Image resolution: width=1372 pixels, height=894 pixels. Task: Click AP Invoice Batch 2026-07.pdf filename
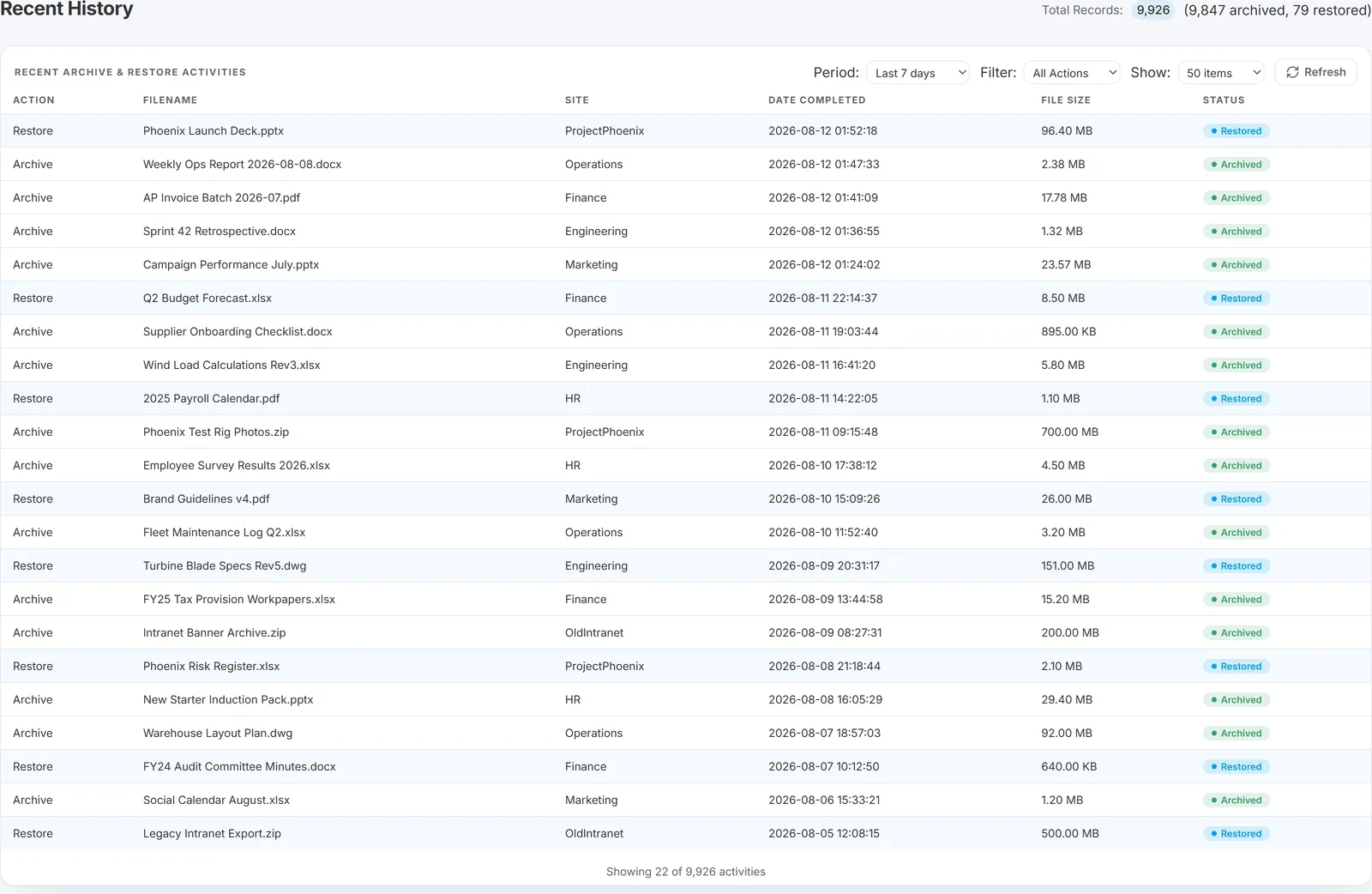[221, 198]
